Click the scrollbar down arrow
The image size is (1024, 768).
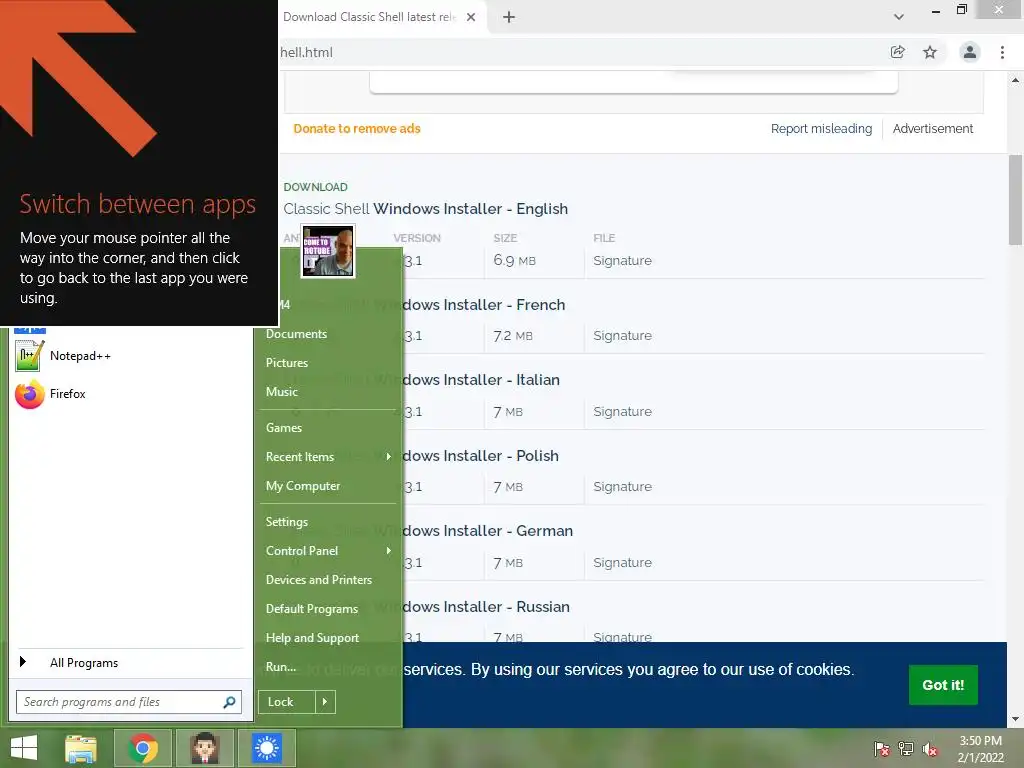click(x=1015, y=719)
